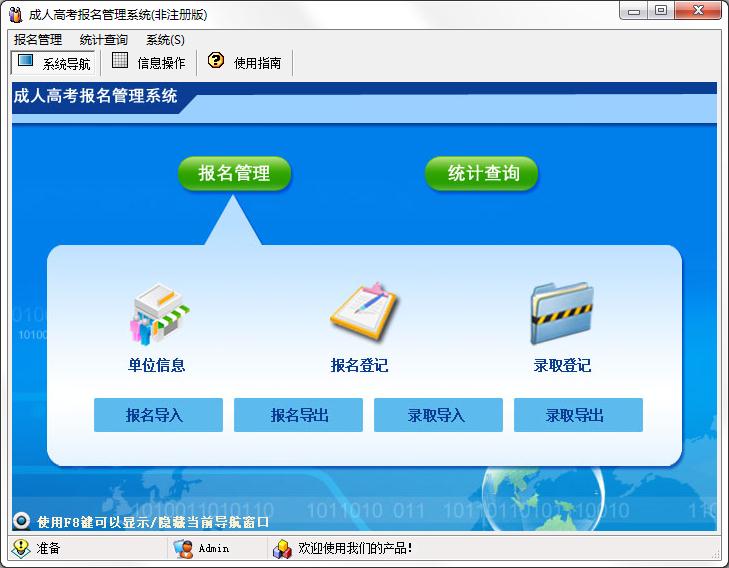
Task: Click the 成人高考报名管理系统 banner heading
Action: point(95,96)
